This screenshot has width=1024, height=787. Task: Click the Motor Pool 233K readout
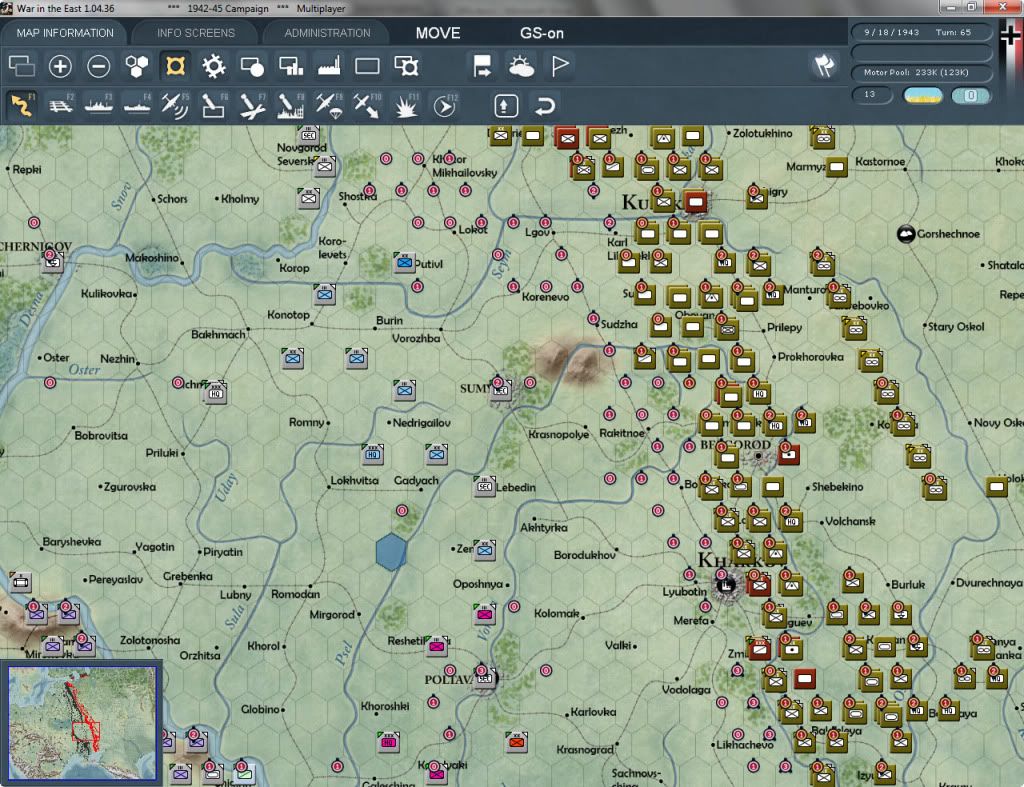[921, 72]
